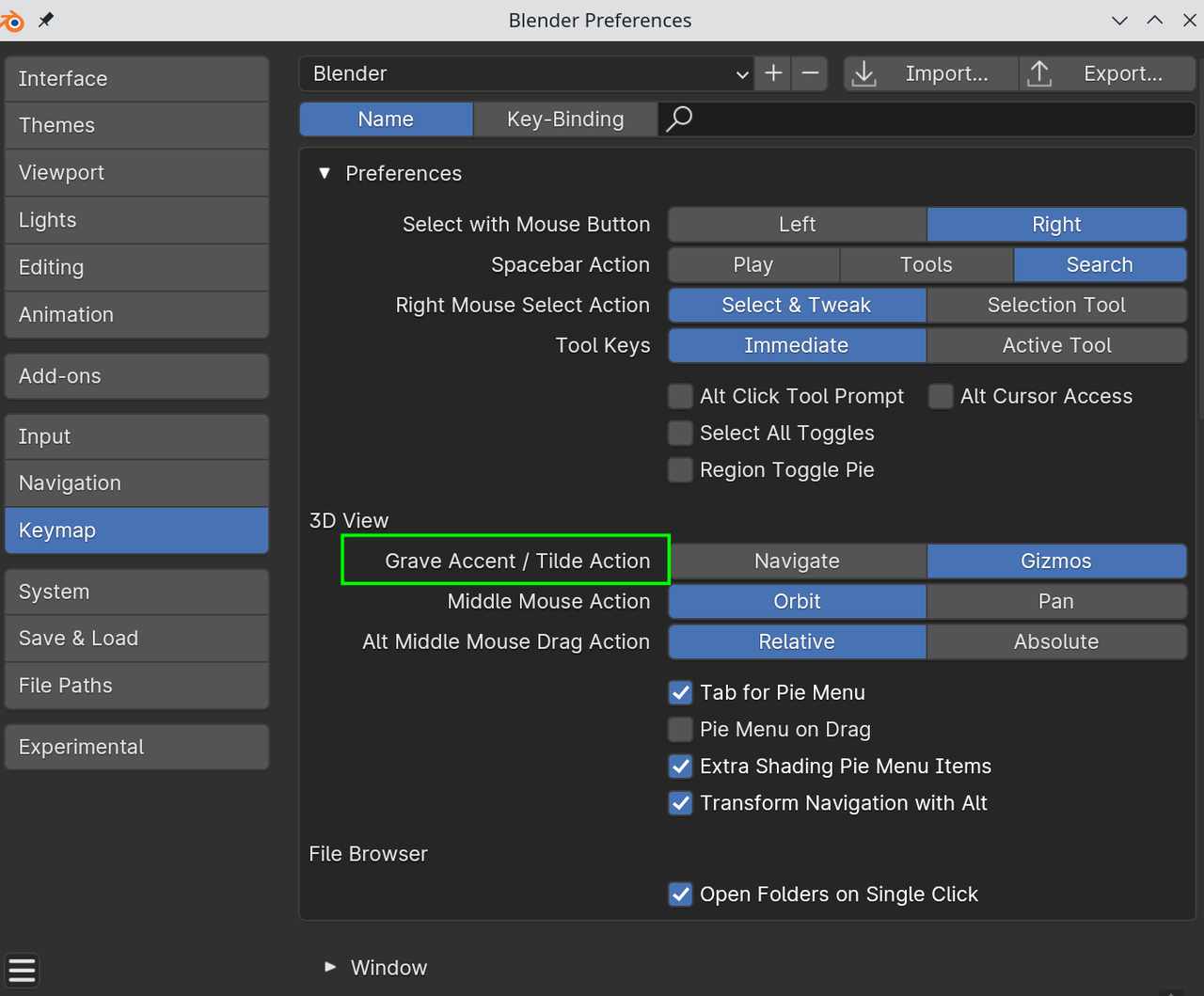Open the Blender keymap preset dropdown

(527, 73)
